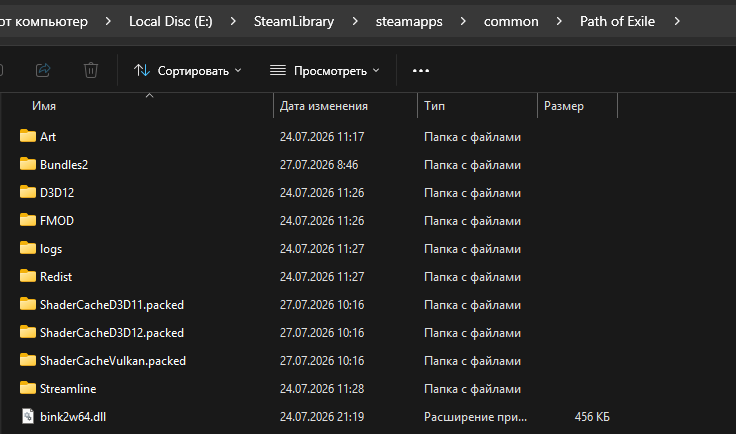Sort by the Имя column header

tap(44, 106)
